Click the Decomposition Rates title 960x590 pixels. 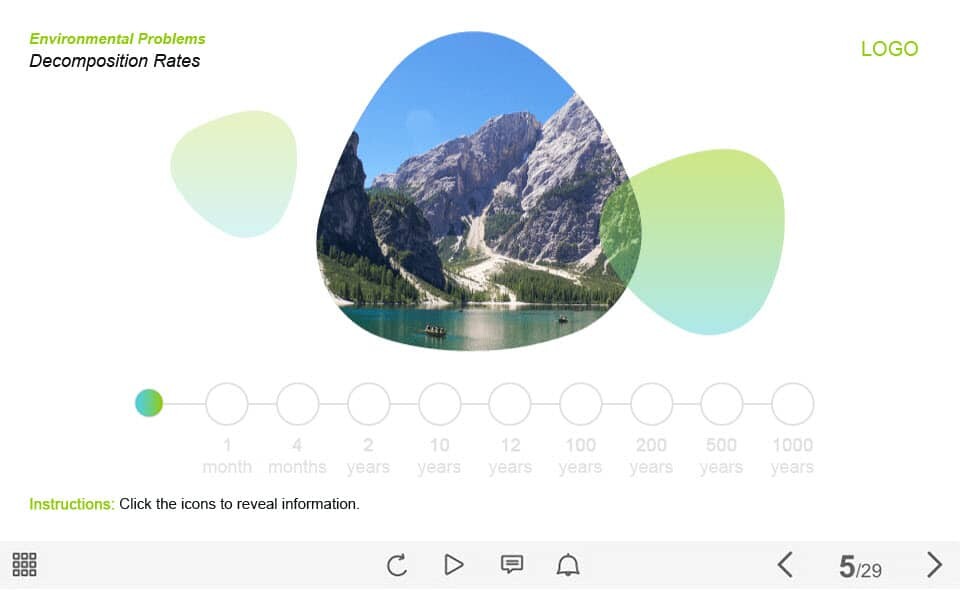[114, 61]
